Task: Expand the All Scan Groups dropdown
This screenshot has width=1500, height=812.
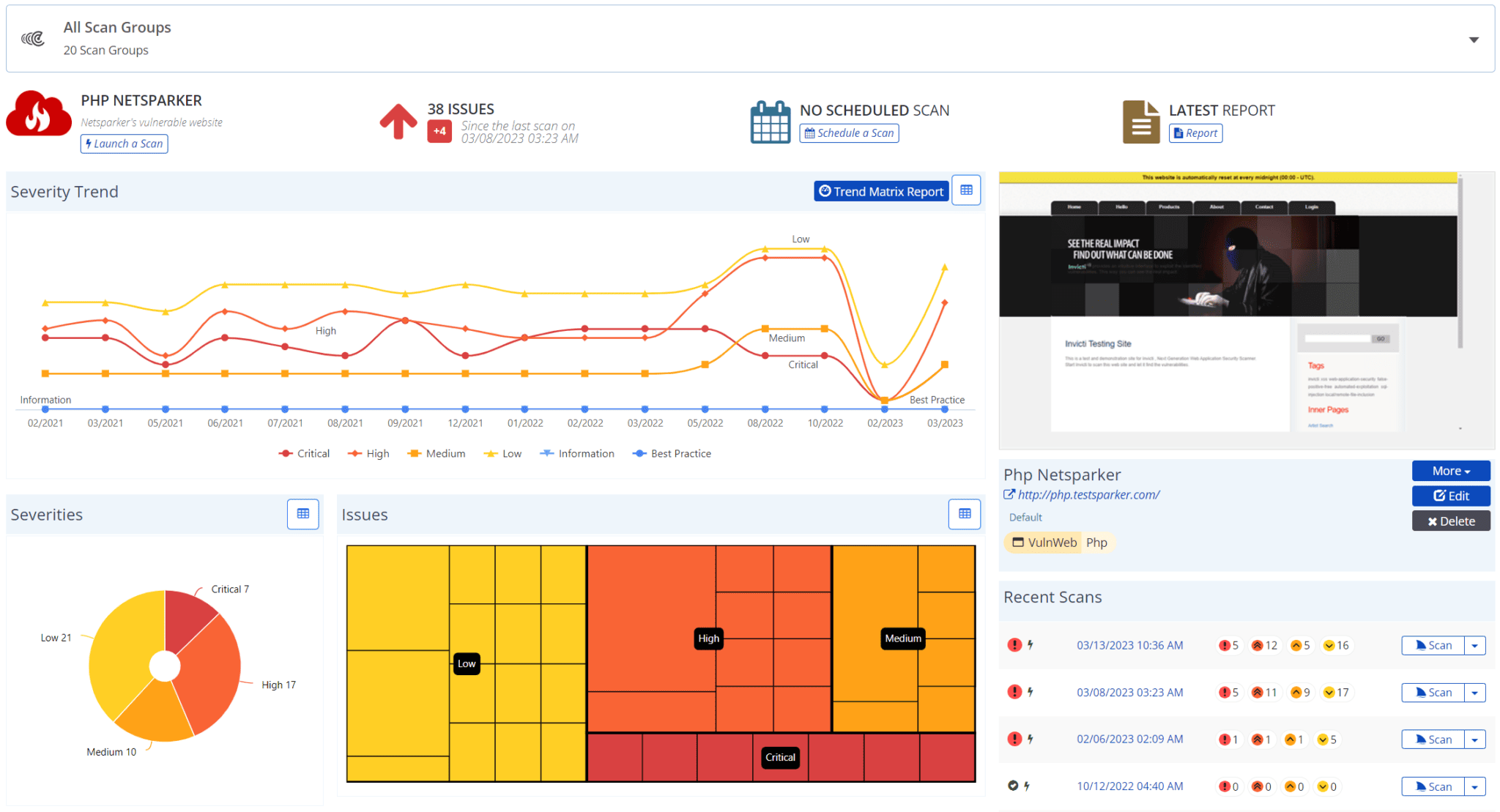Action: click(1473, 40)
